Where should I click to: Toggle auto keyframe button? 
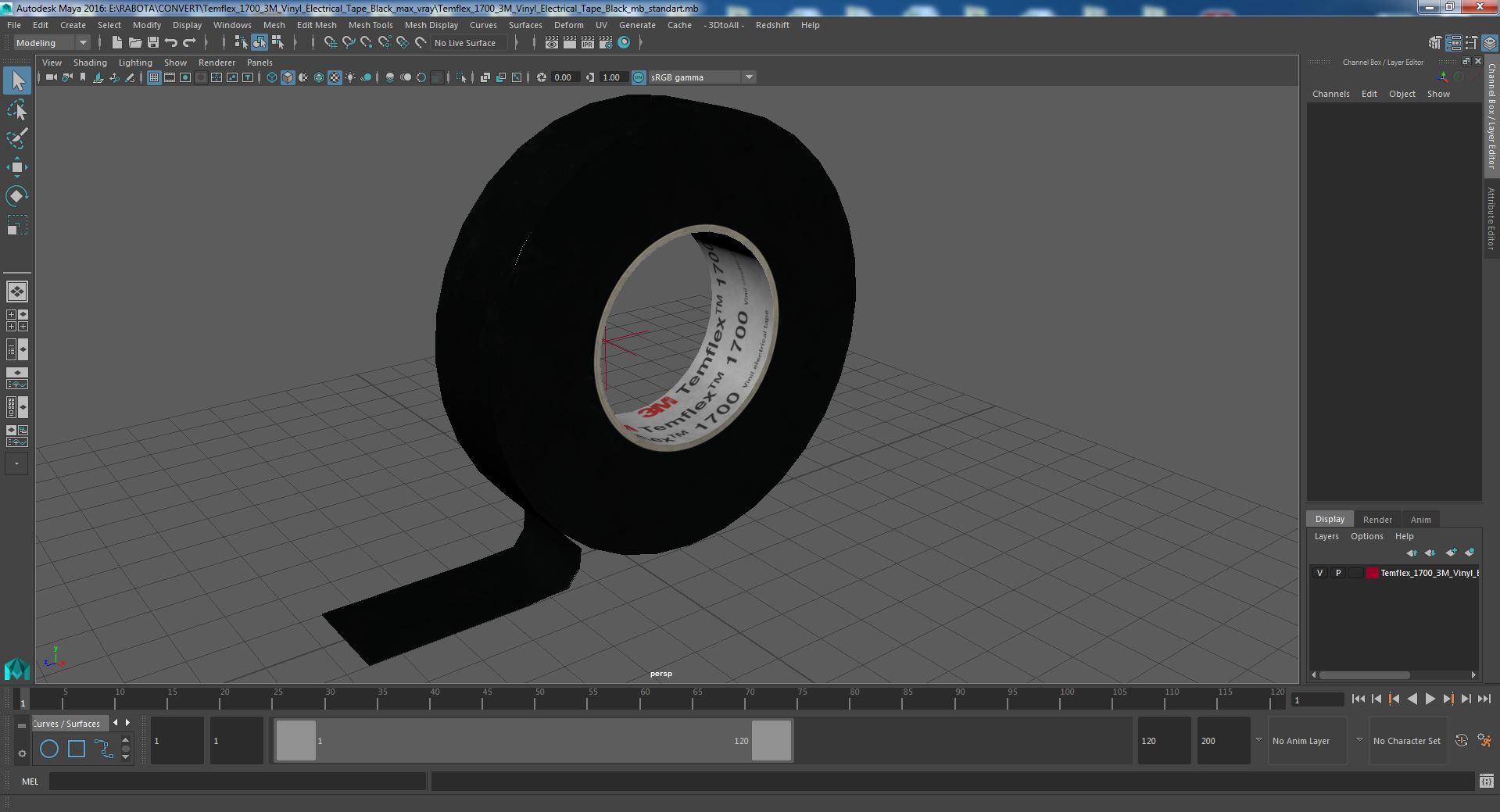(x=1461, y=740)
